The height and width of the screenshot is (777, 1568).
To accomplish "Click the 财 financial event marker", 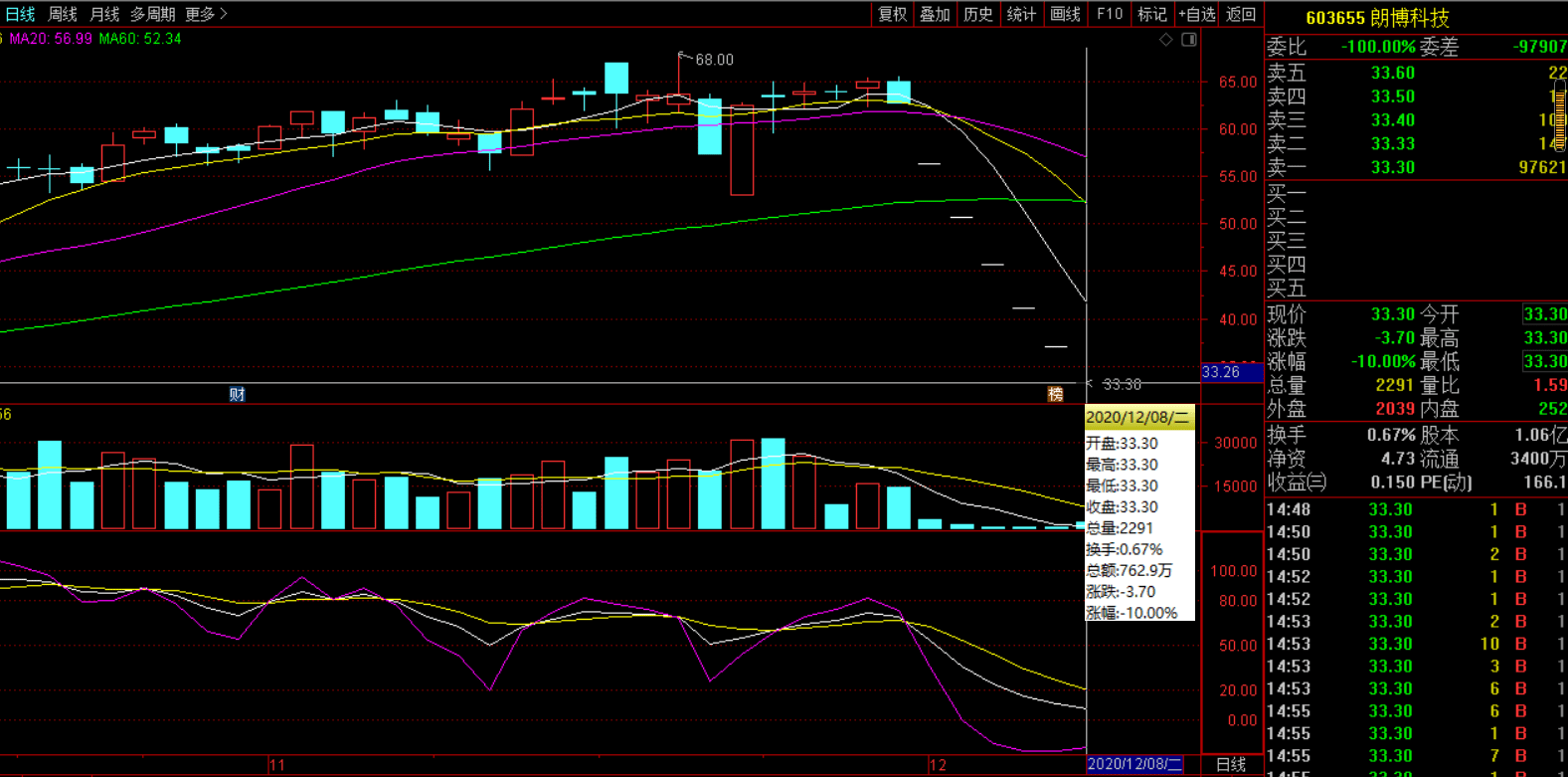I will coord(237,394).
